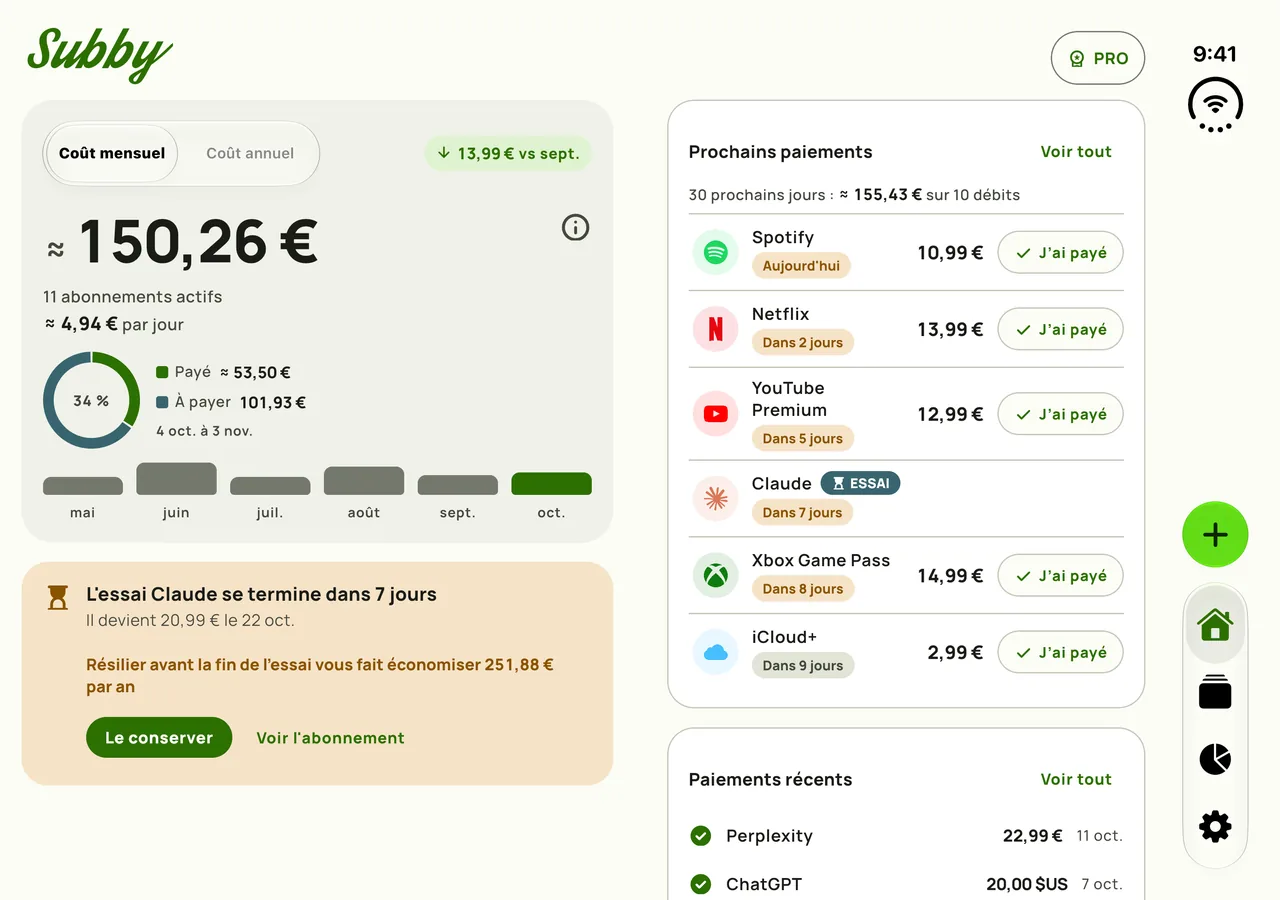This screenshot has width=1280, height=900.
Task: Click the 13,99 € vs sept. badge
Action: click(508, 154)
